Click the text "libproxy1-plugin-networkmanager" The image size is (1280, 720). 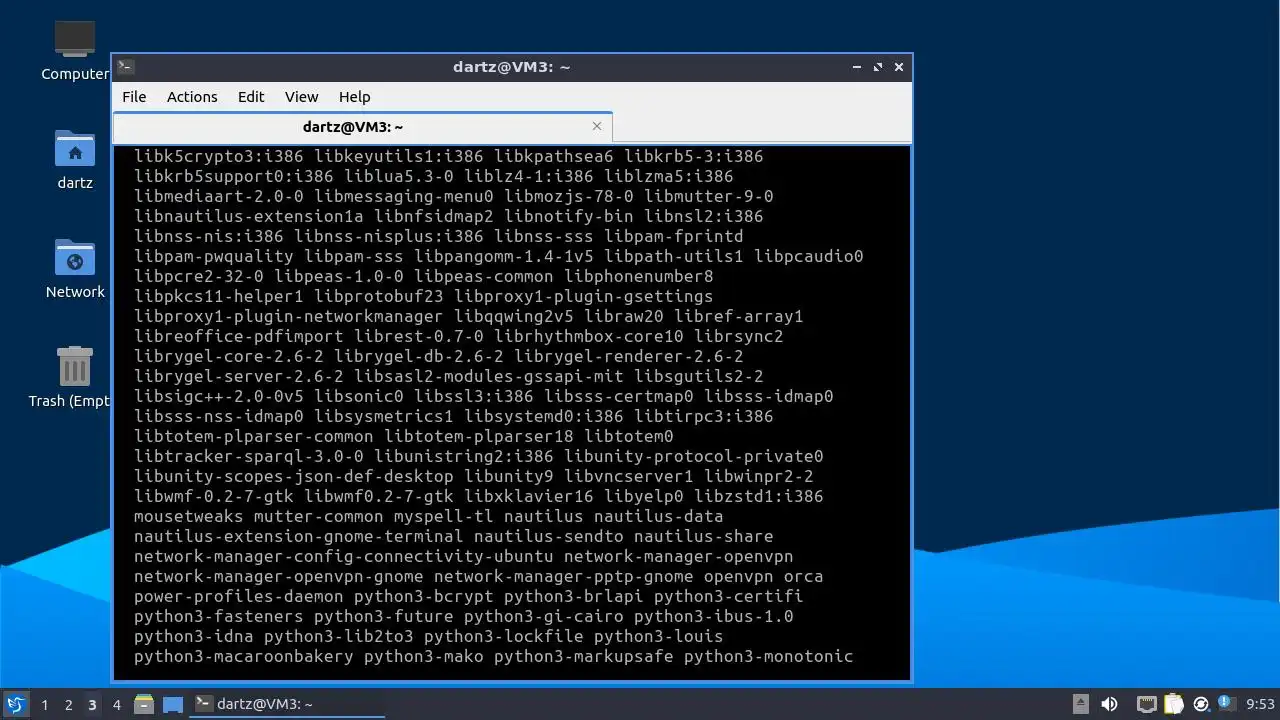point(289,316)
